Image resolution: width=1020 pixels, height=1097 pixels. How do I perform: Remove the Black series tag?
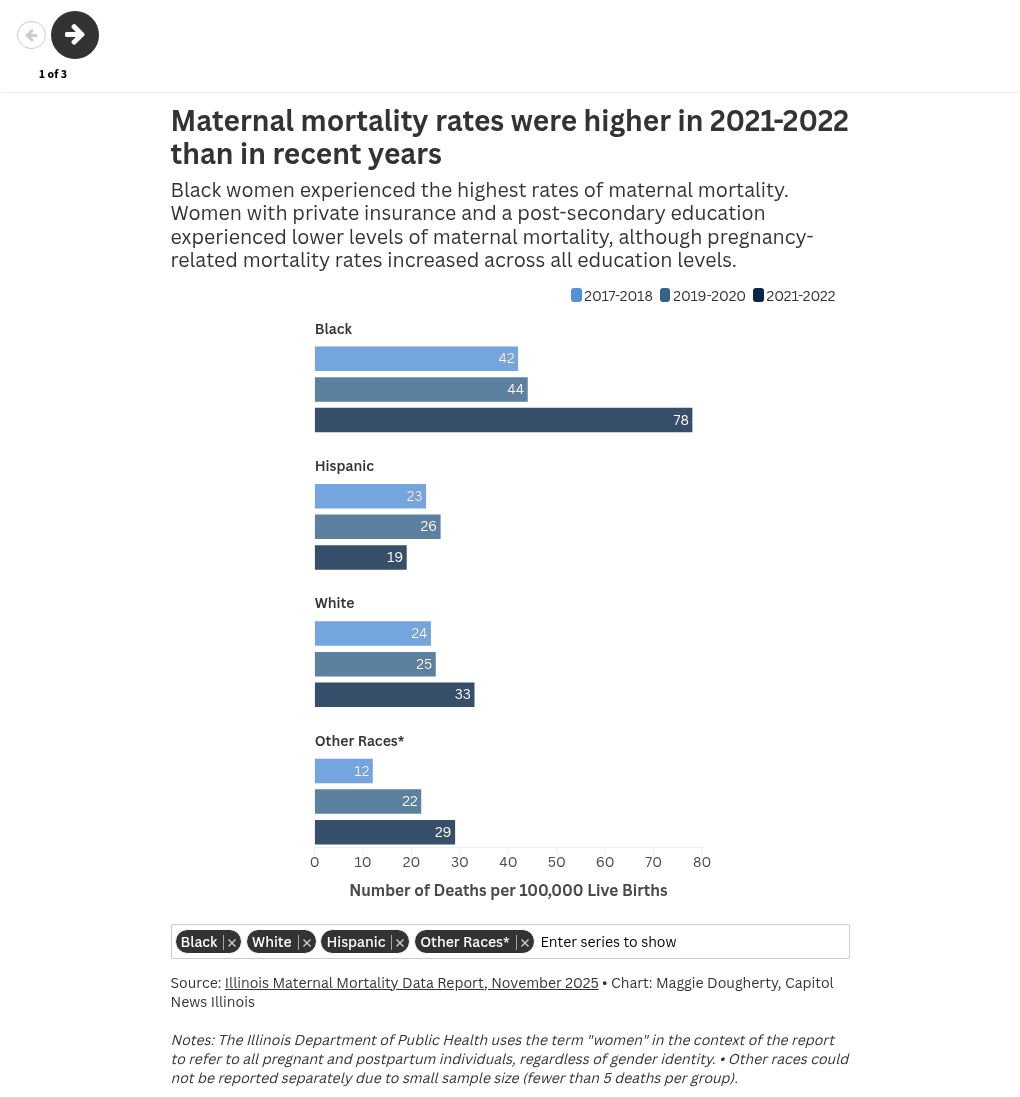pos(232,943)
